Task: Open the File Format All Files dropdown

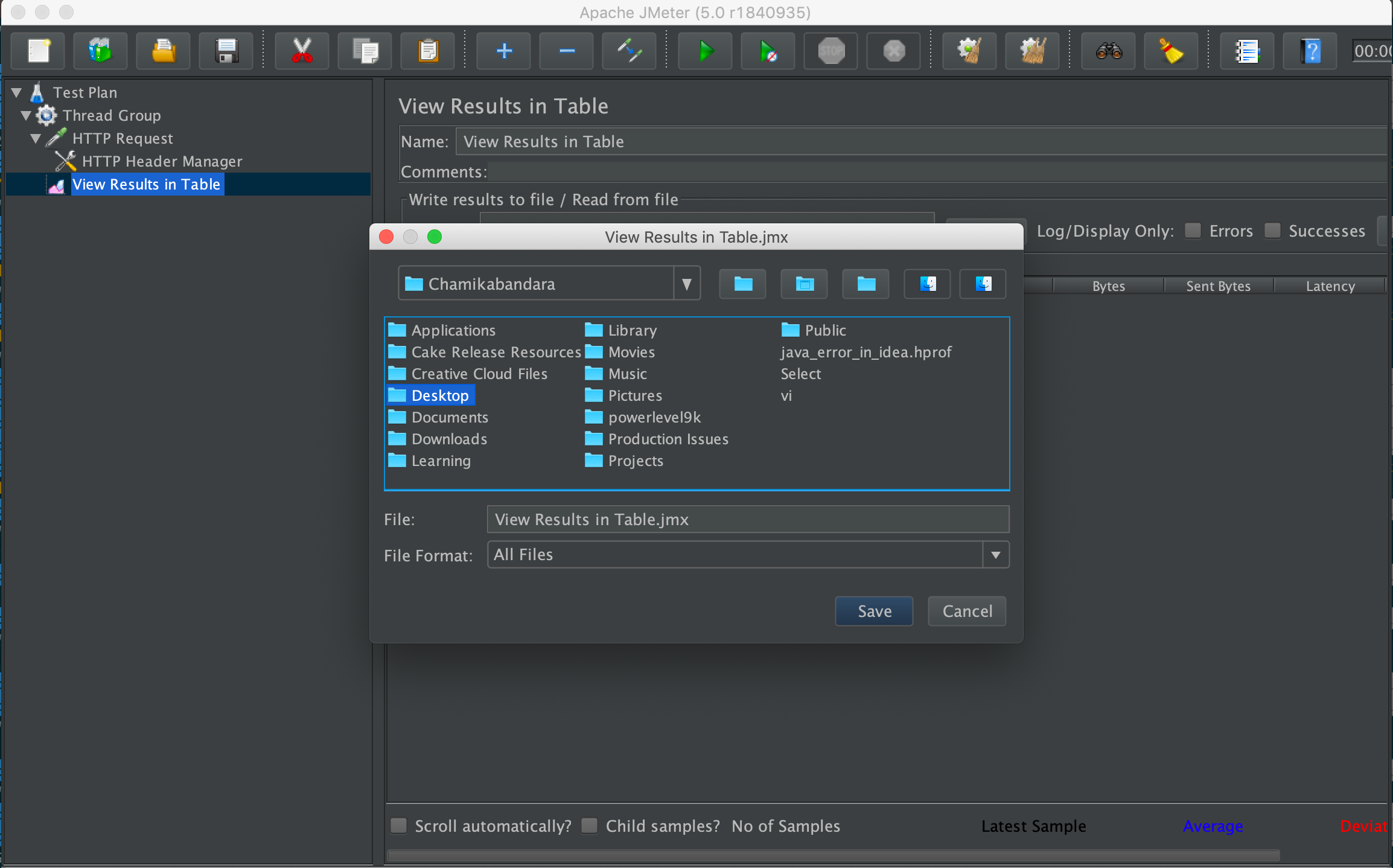Action: point(996,555)
